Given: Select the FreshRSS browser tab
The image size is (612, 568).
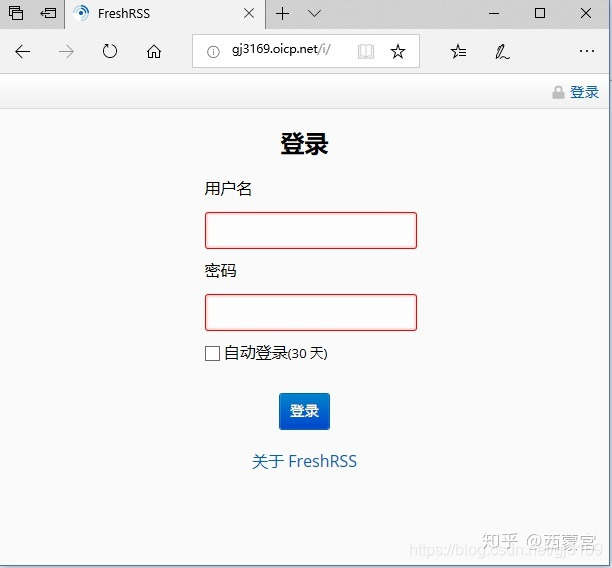Looking at the screenshot, I should coord(165,14).
